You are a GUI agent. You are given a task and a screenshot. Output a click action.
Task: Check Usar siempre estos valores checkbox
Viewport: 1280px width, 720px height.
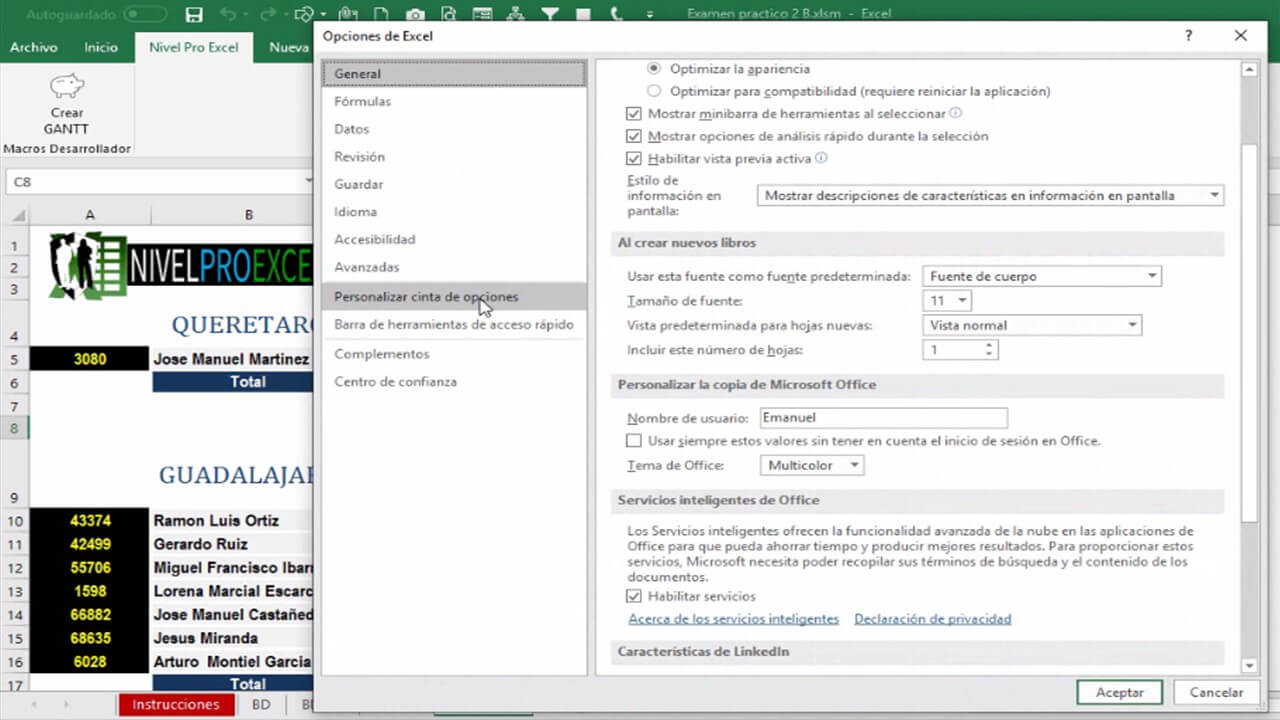[x=633, y=441]
